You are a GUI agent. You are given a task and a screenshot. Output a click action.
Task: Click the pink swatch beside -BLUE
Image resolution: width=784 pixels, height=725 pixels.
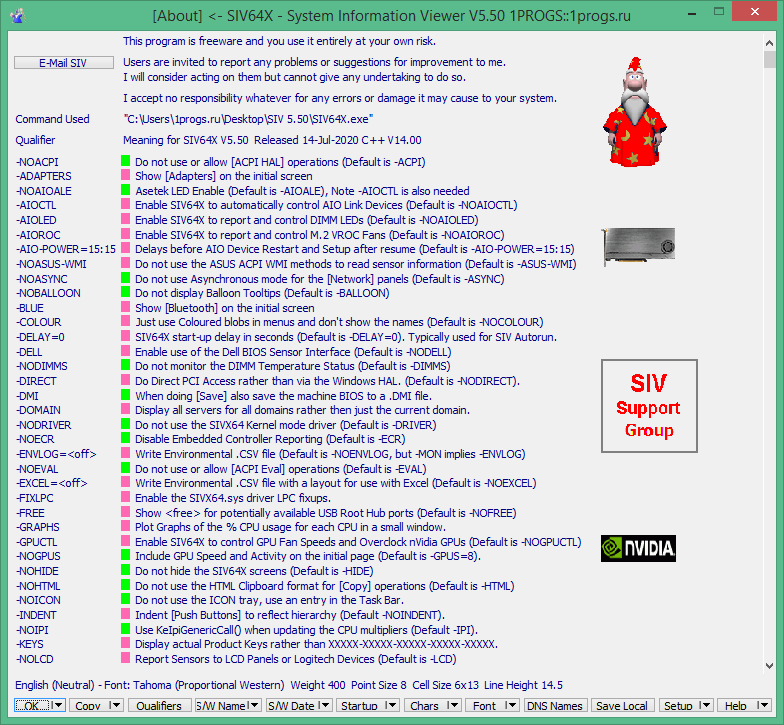(126, 307)
